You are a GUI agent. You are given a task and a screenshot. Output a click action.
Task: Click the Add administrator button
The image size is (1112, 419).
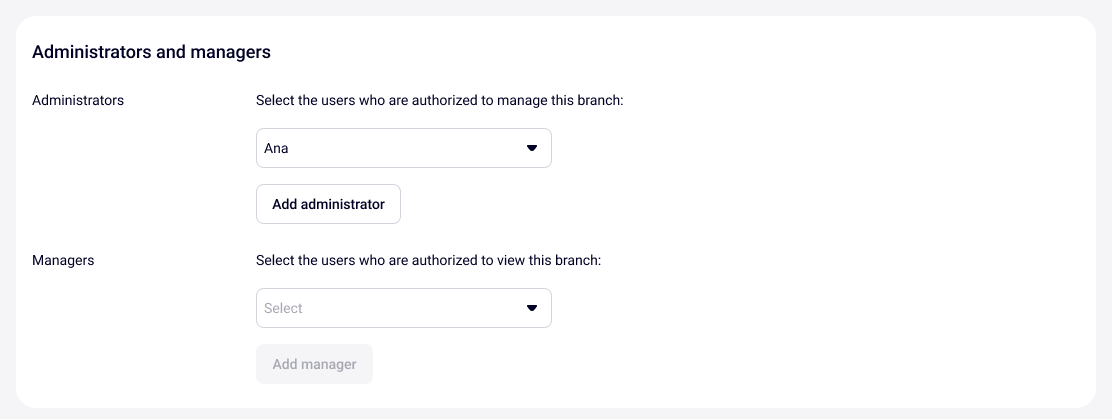[328, 204]
